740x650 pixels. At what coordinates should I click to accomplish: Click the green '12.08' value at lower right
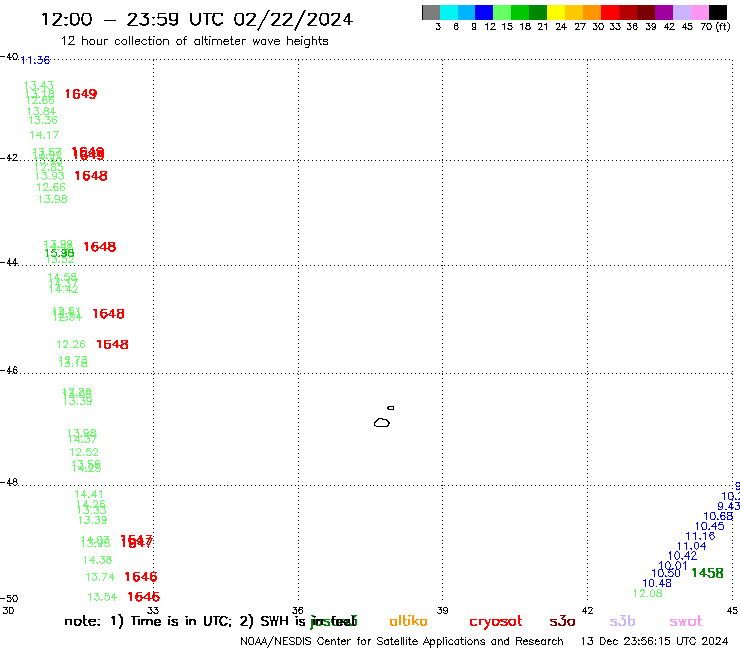pyautogui.click(x=648, y=593)
